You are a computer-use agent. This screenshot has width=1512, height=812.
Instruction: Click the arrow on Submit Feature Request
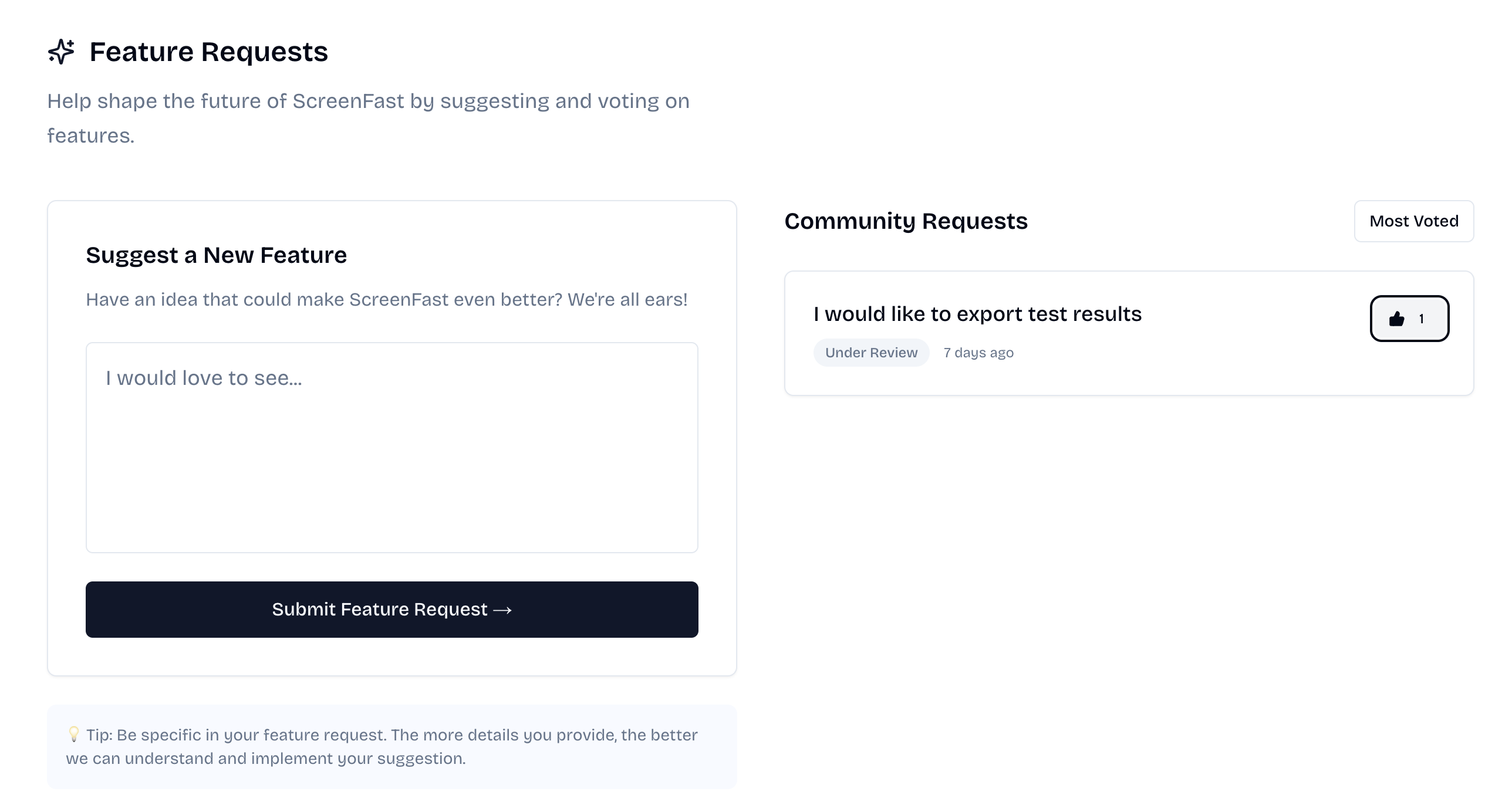502,610
